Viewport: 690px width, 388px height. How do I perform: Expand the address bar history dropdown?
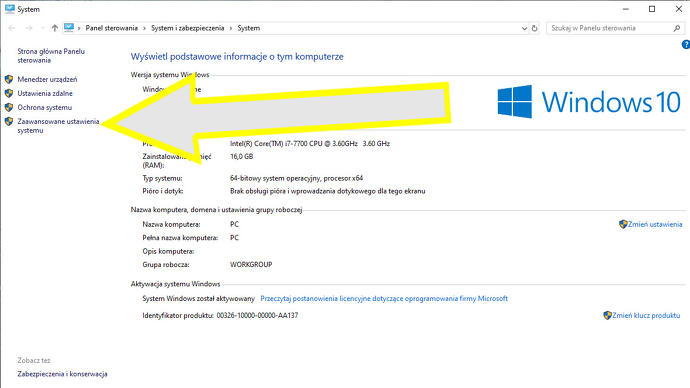coord(524,28)
